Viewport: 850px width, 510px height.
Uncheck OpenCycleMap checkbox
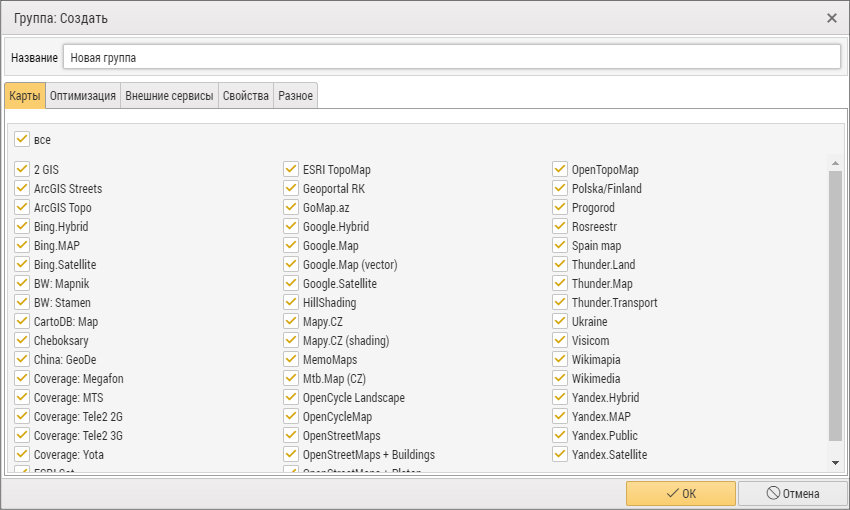click(x=291, y=416)
